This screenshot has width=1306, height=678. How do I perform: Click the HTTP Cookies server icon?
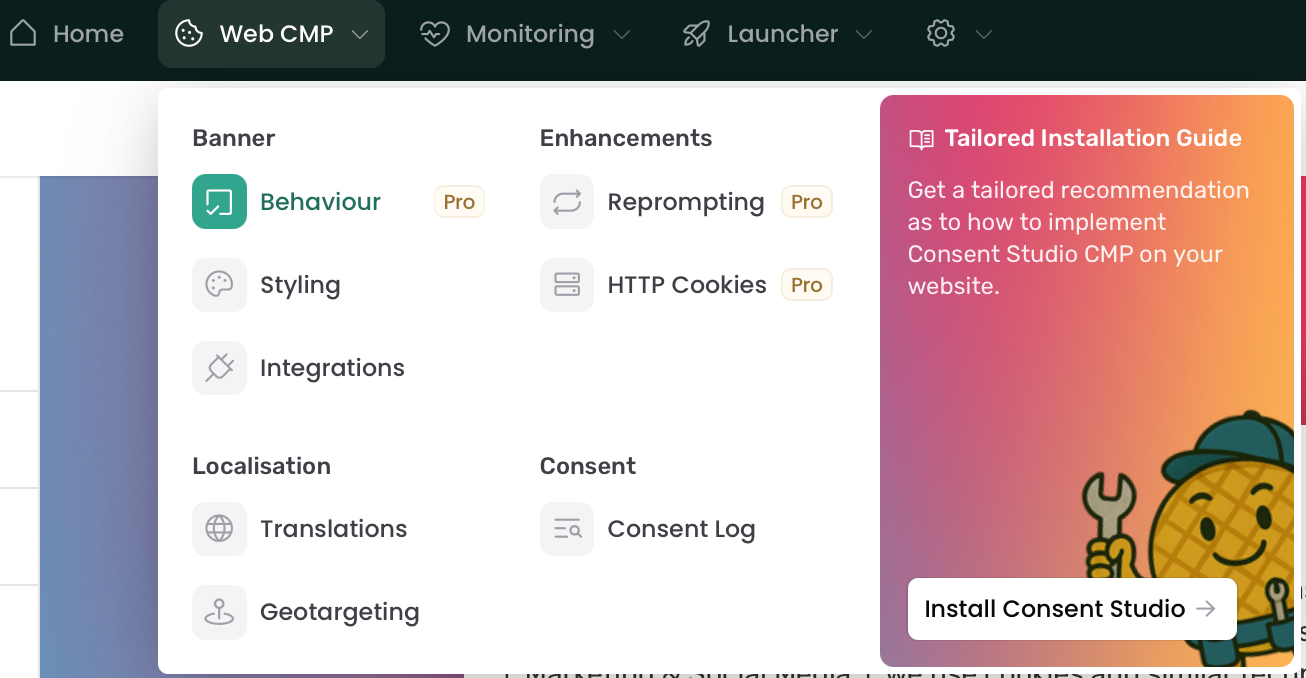tap(567, 285)
